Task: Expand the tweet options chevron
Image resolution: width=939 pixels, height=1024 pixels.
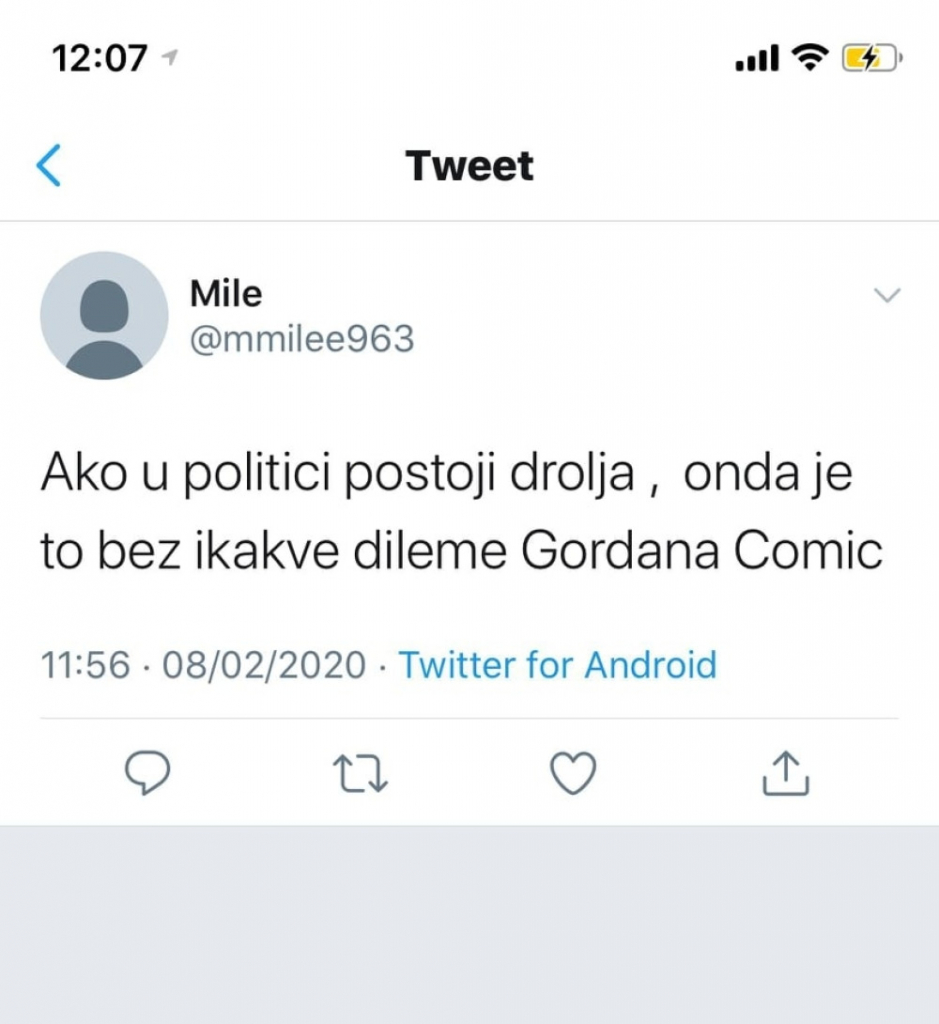Action: pos(887,295)
